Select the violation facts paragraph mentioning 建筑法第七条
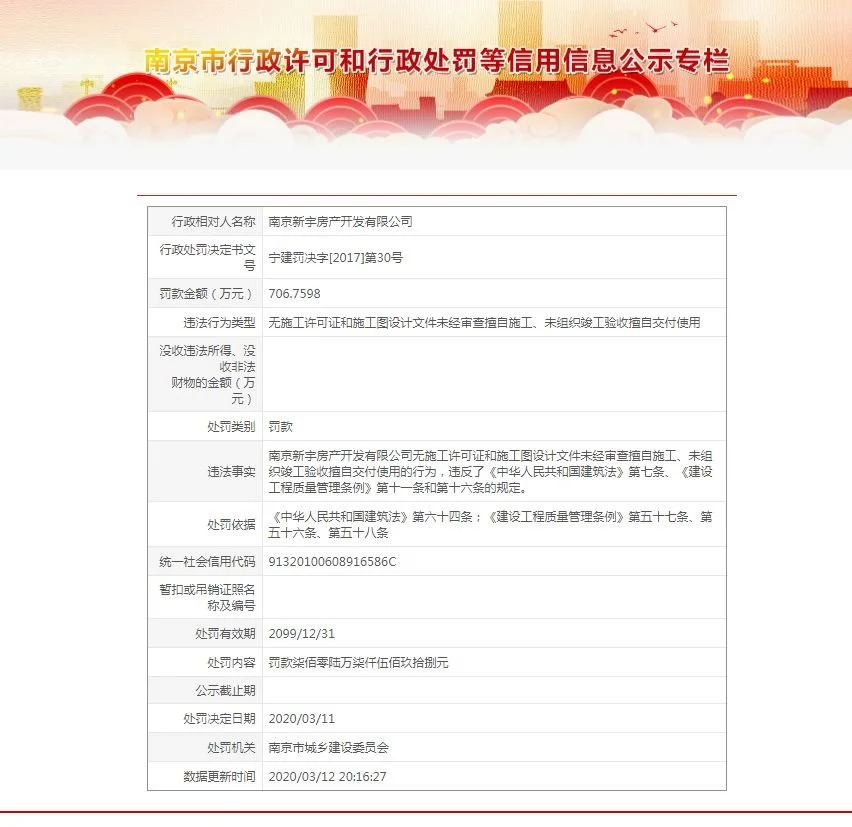The height and width of the screenshot is (827, 852). 490,472
